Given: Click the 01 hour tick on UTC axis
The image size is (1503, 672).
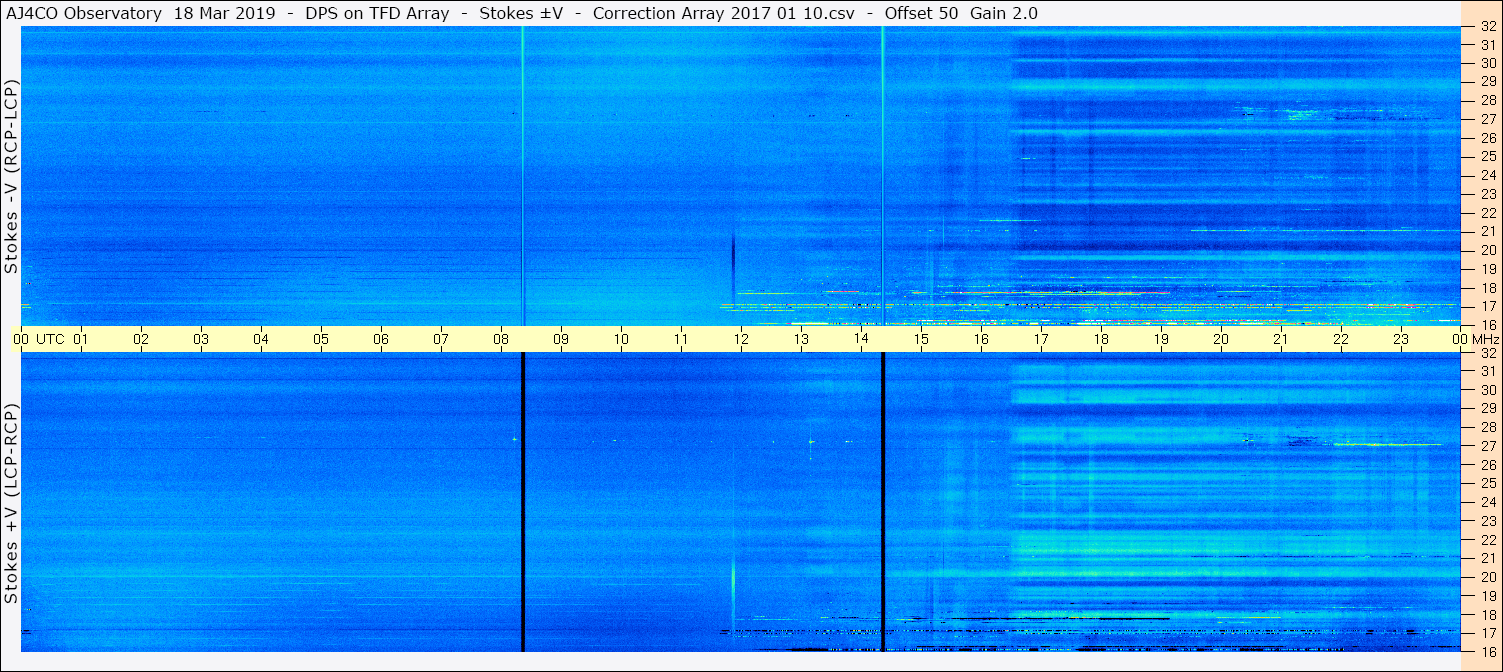Looking at the screenshot, I should coord(81,339).
